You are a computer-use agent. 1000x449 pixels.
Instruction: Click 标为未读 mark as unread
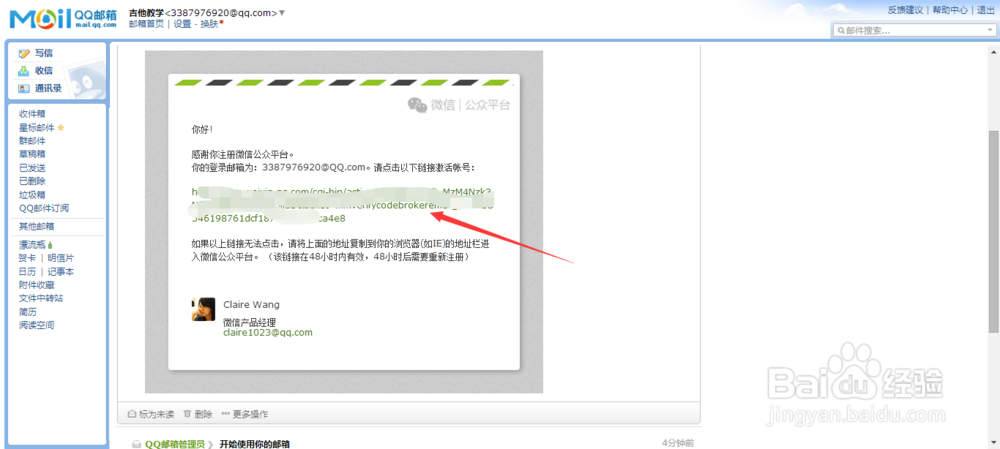click(156, 414)
